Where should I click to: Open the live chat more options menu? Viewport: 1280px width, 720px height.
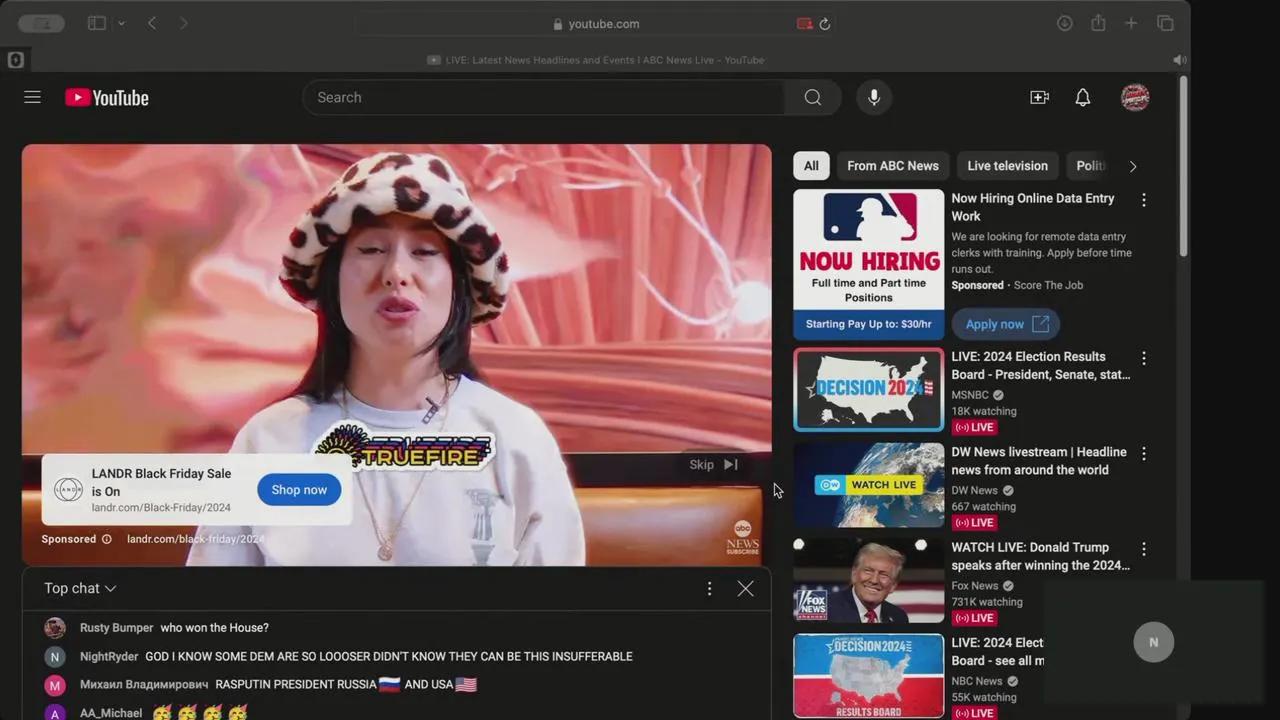[x=710, y=588]
